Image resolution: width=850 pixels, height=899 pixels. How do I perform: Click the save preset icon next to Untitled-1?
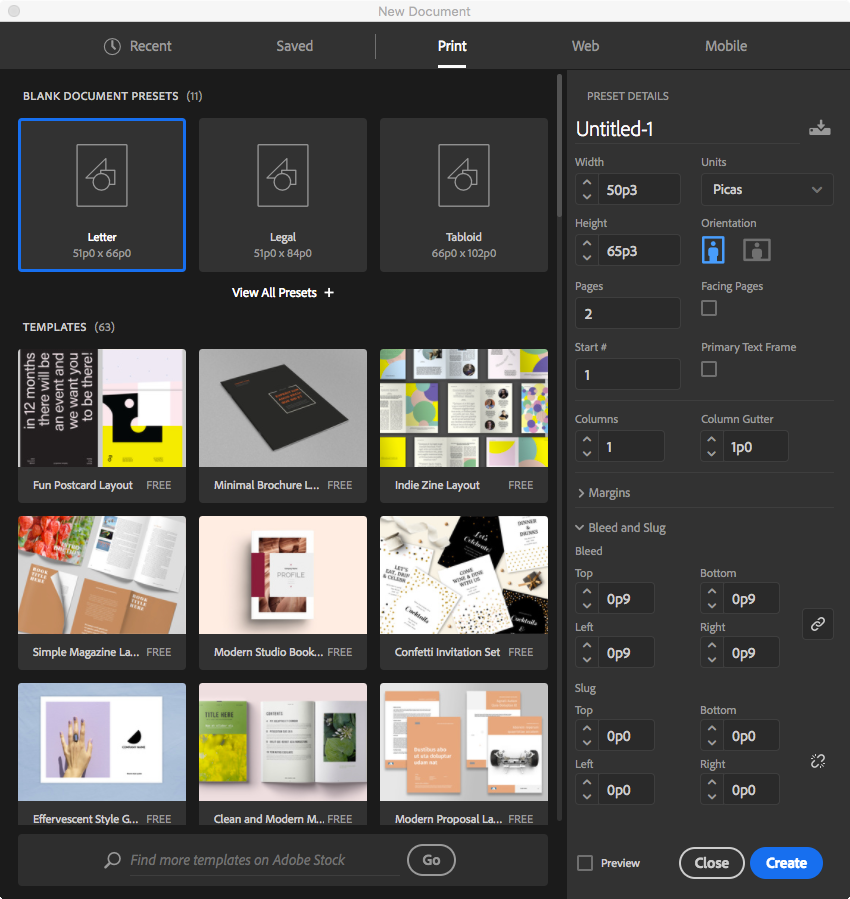(819, 128)
